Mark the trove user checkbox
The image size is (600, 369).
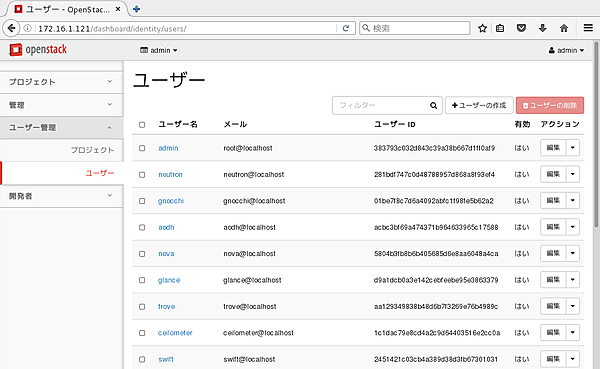142,307
